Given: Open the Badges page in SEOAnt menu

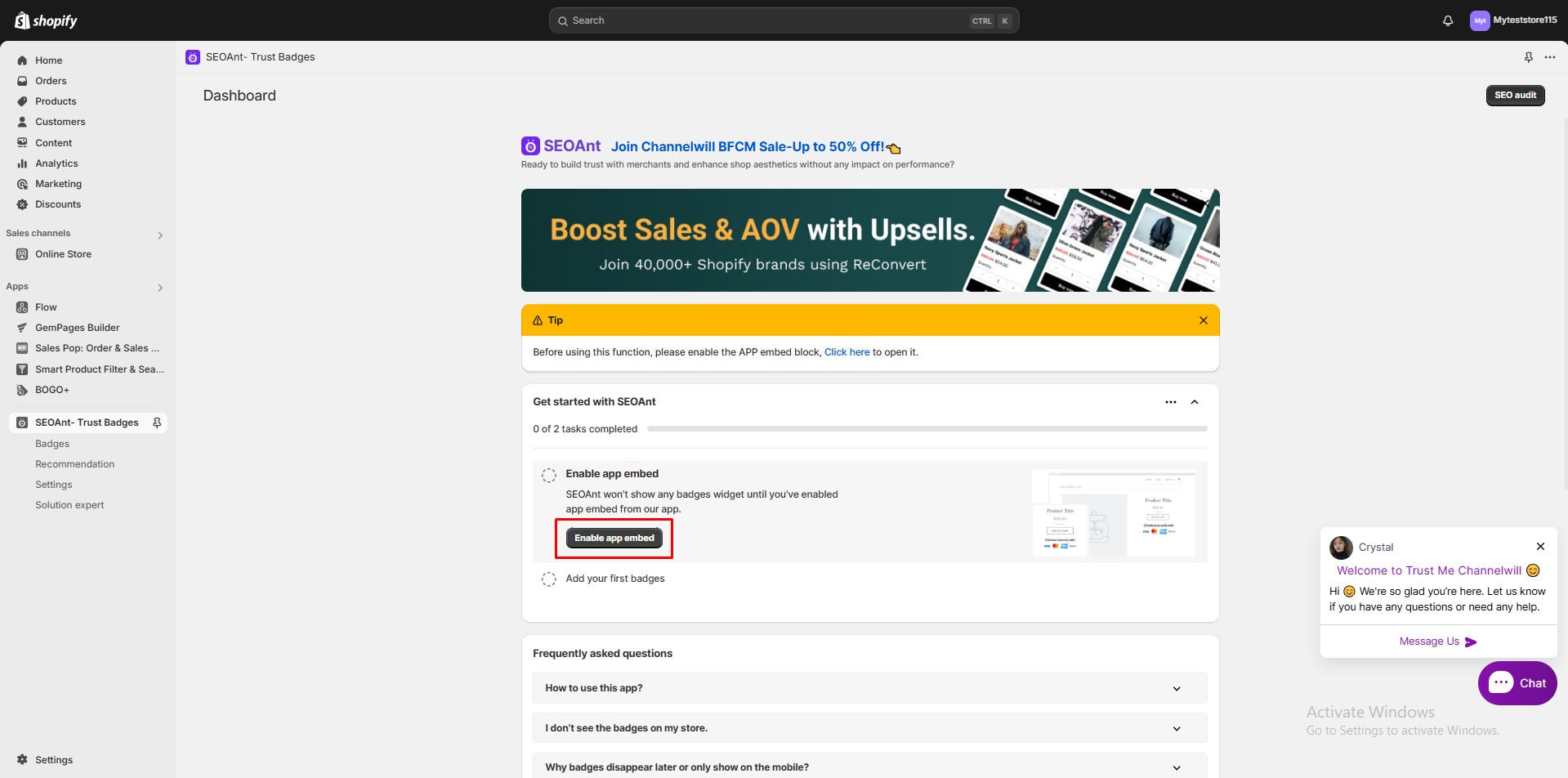Looking at the screenshot, I should (51, 443).
